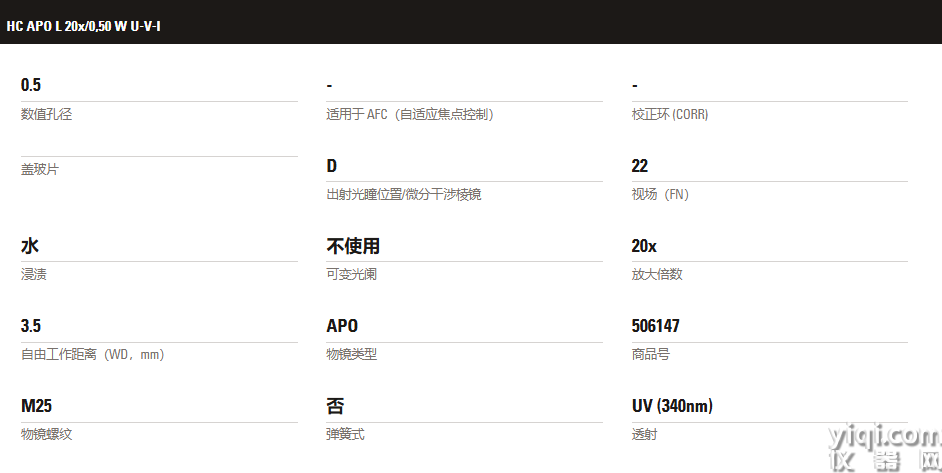Screen dimensions: 942x473
Task: Select the 自由工作距离 (WD, mm) label
Action: pos(92,354)
